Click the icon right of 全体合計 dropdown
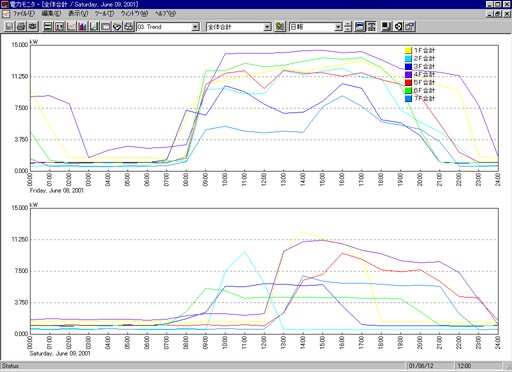Screen dimensions: 512x372 [x=280, y=27]
